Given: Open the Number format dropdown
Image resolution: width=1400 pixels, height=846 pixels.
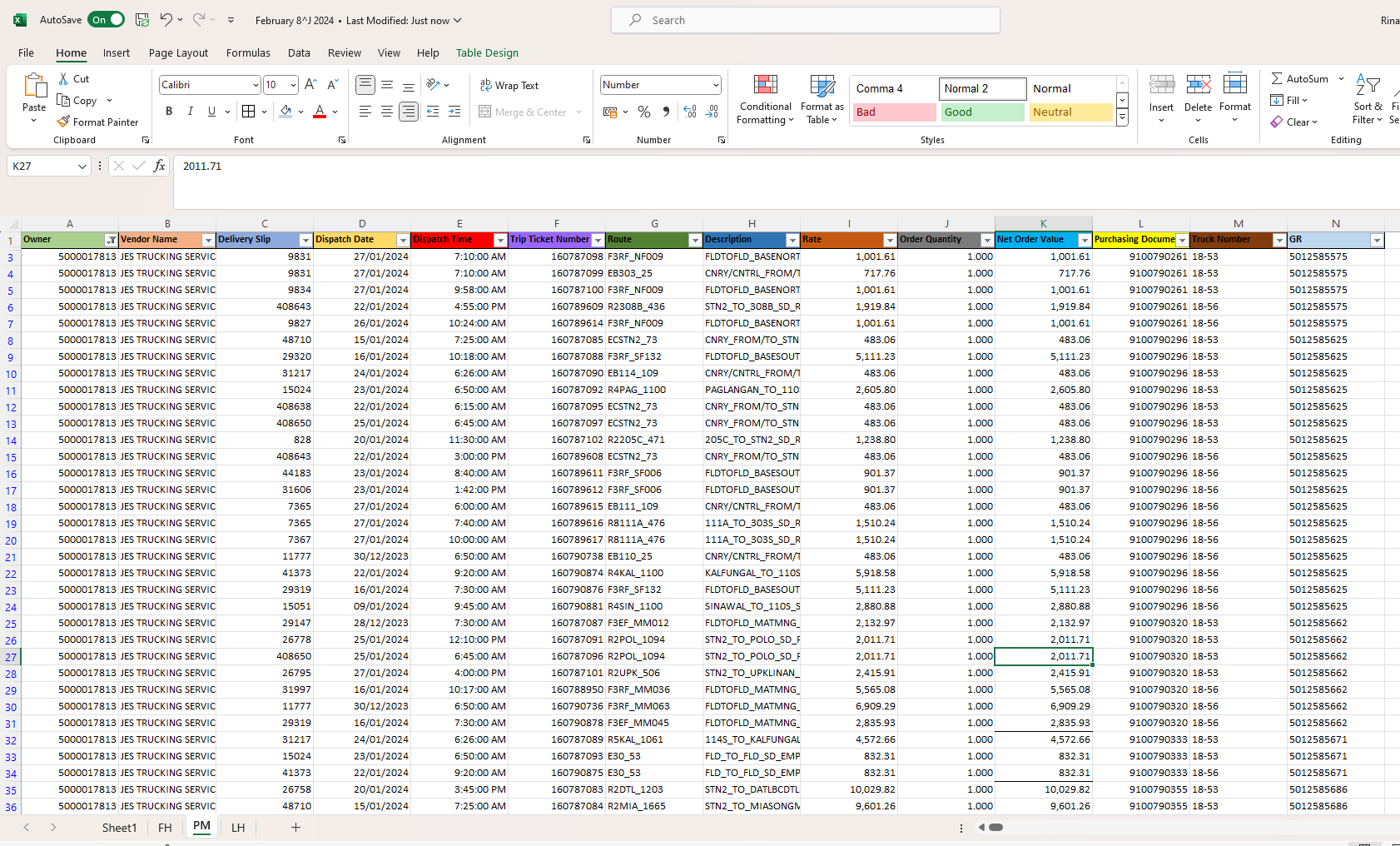Looking at the screenshot, I should [x=715, y=85].
